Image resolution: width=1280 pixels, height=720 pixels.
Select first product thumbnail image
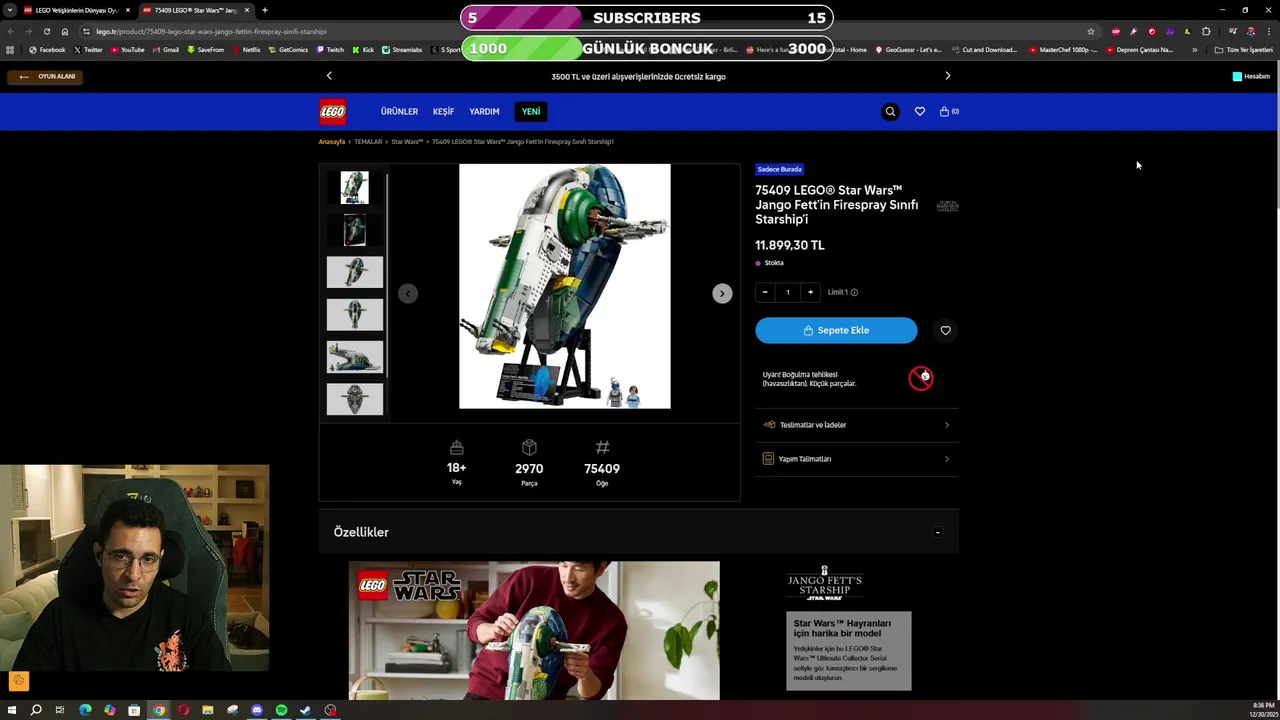tap(354, 188)
